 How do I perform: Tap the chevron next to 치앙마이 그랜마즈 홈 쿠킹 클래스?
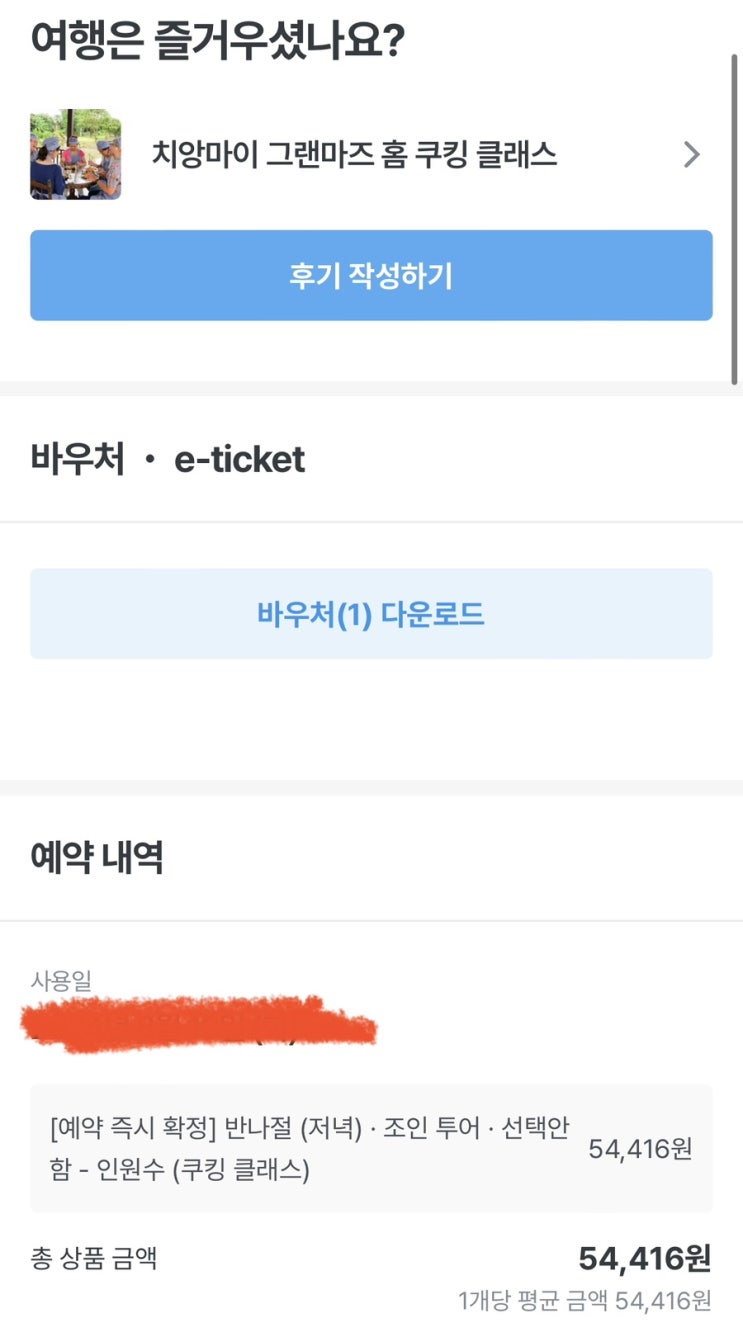pos(691,155)
